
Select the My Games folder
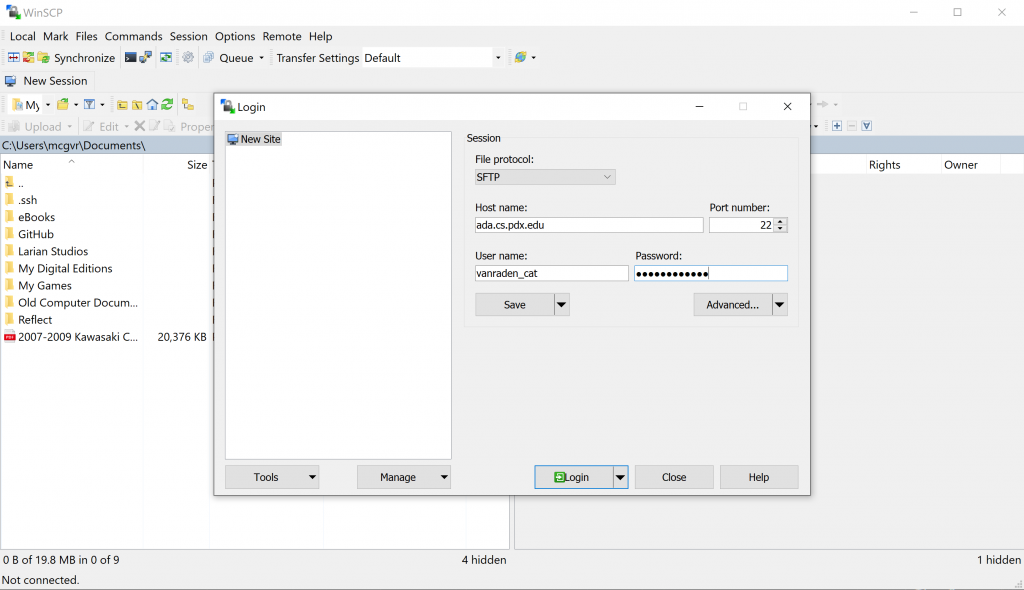[x=45, y=286]
